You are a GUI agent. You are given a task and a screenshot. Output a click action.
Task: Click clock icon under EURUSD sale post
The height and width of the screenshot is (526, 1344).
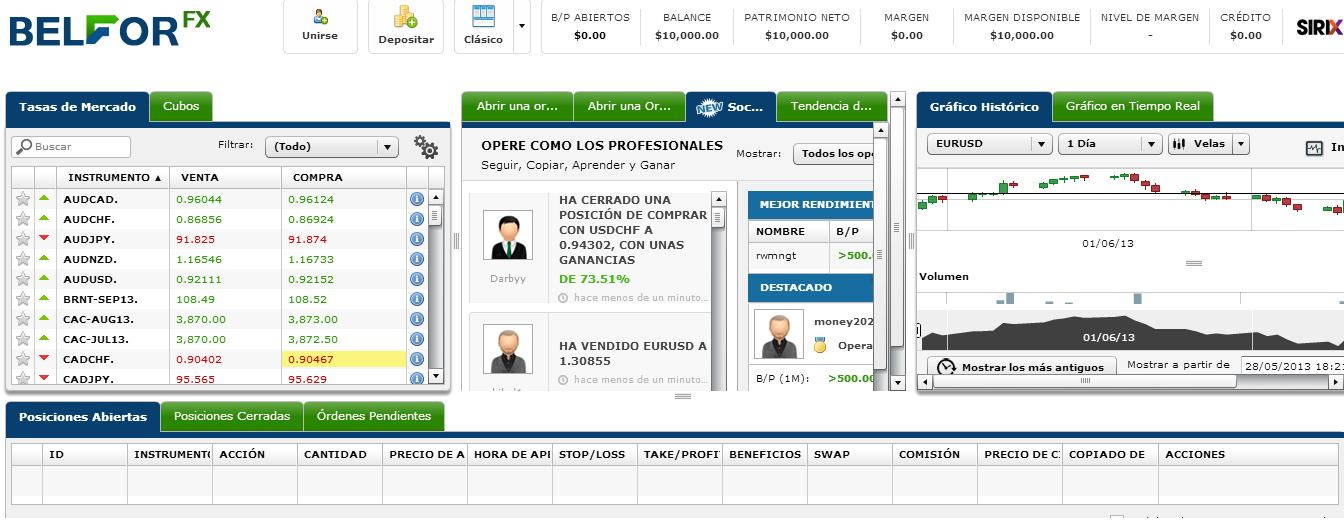tap(563, 380)
